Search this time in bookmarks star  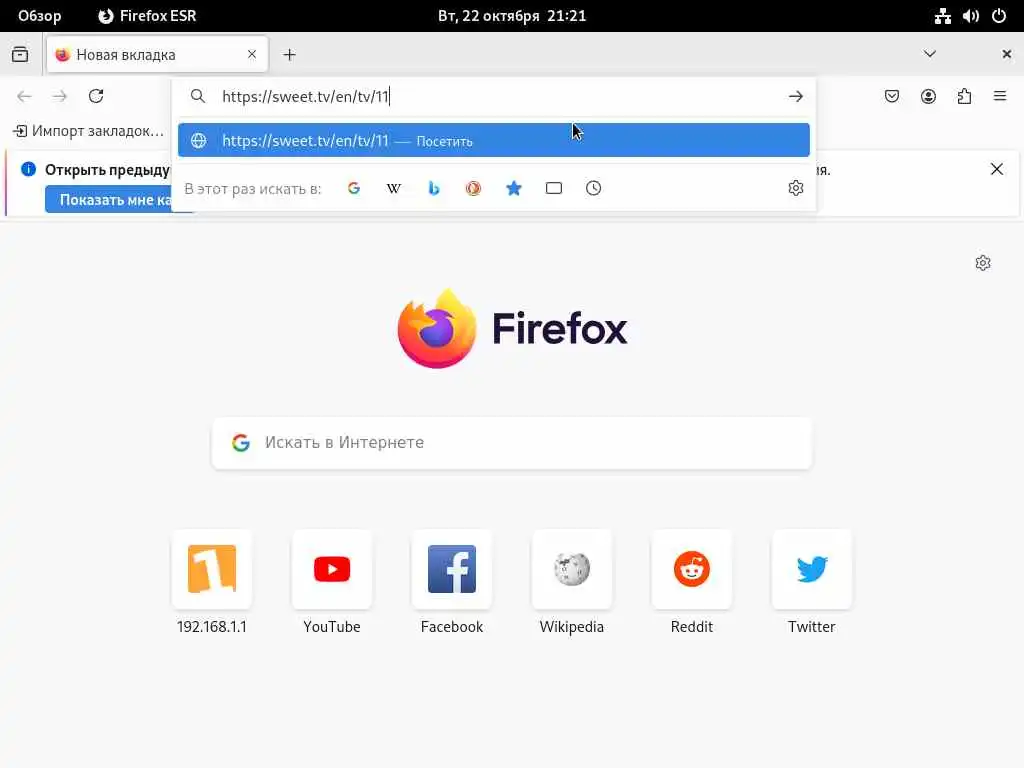[514, 189]
